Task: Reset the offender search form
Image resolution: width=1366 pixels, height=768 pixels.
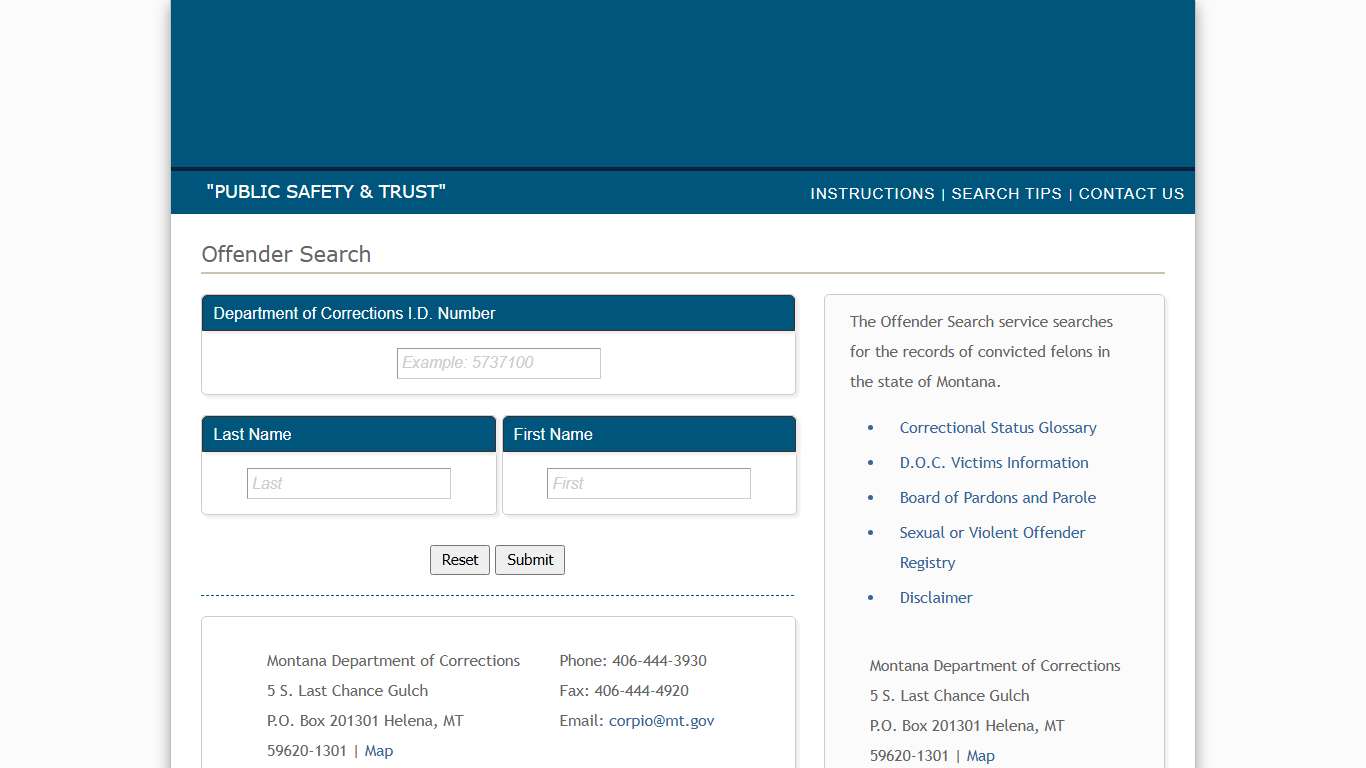Action: [x=459, y=559]
